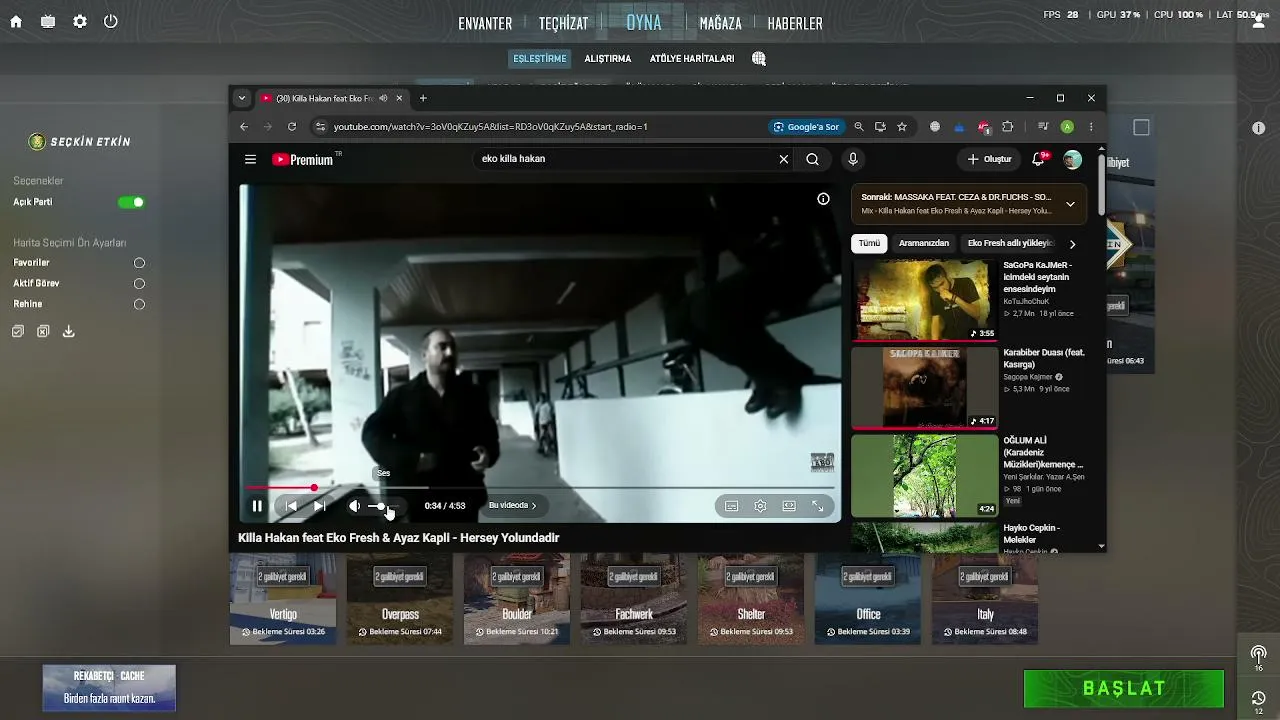The image size is (1280, 720).
Task: Adjust the video volume slider
Action: 381,506
